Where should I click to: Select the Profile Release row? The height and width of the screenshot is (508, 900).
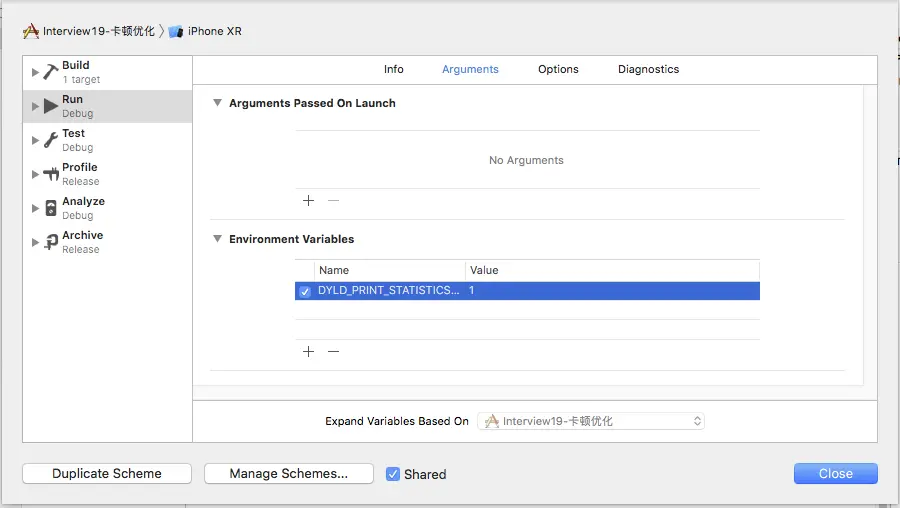click(x=107, y=174)
